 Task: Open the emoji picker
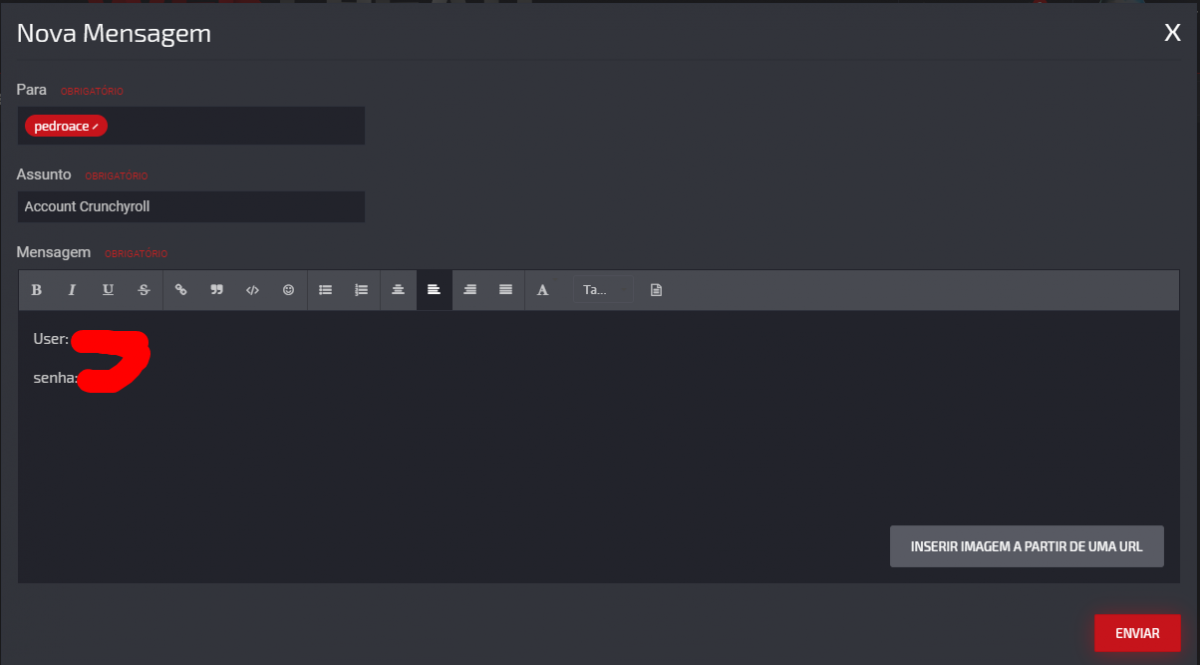click(289, 290)
